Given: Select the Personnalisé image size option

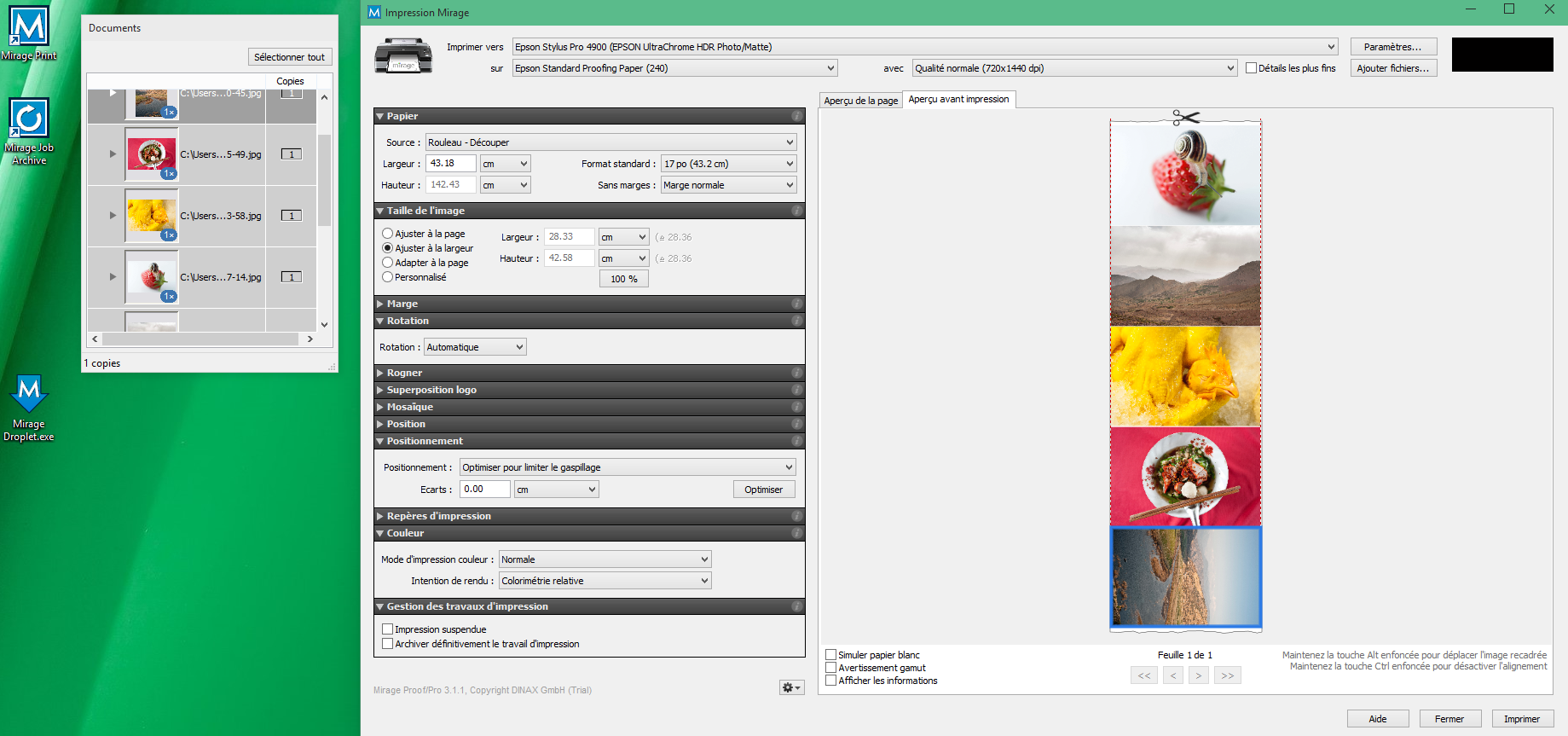Looking at the screenshot, I should point(387,277).
